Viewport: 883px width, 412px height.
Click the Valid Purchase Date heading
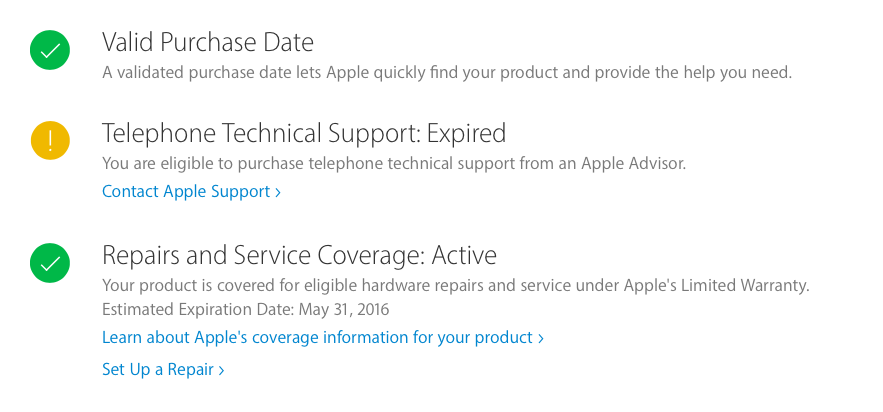tap(208, 43)
